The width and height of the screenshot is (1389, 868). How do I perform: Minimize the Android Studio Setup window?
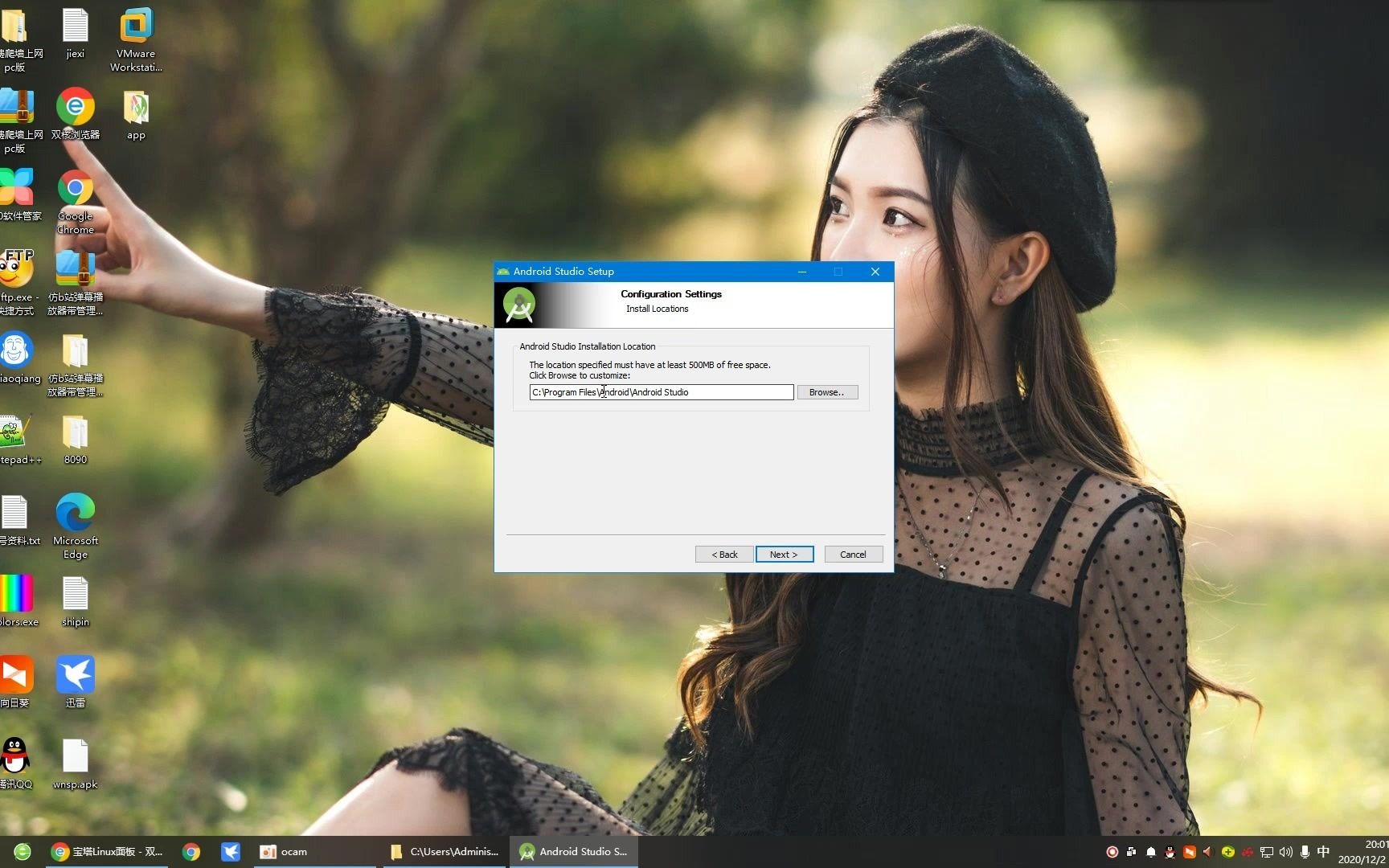(801, 272)
